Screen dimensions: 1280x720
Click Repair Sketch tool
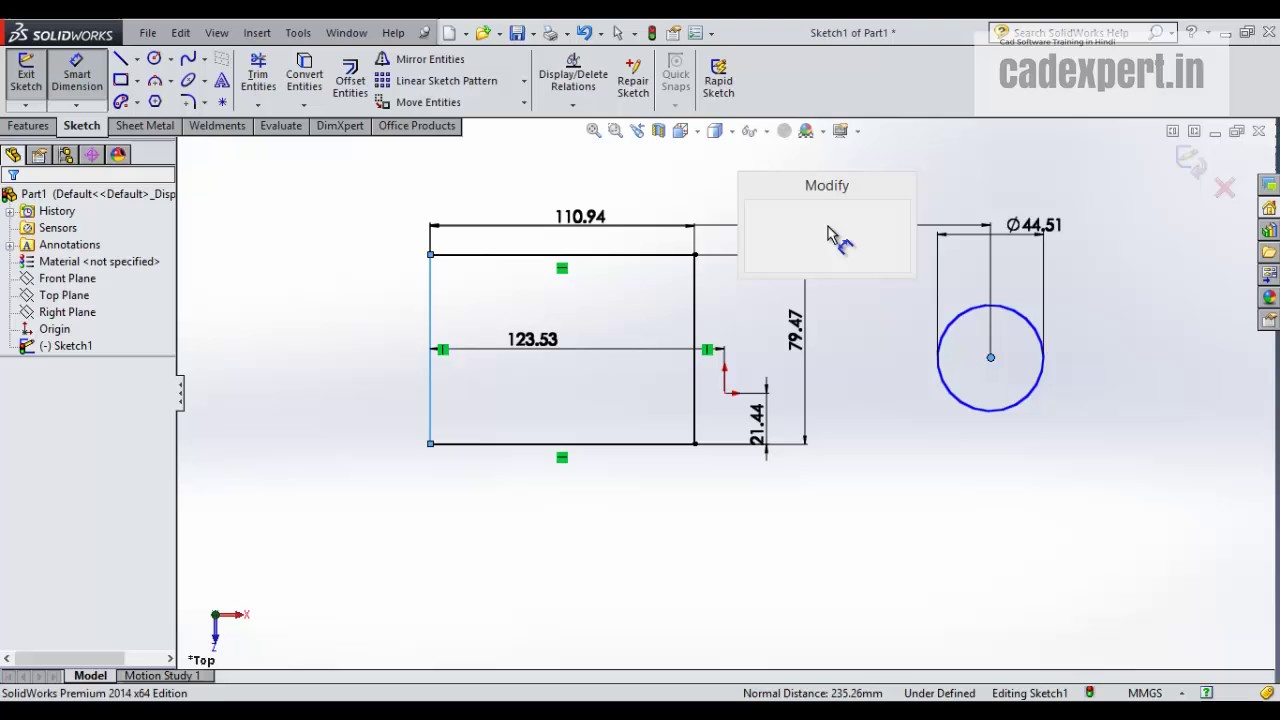pyautogui.click(x=633, y=77)
